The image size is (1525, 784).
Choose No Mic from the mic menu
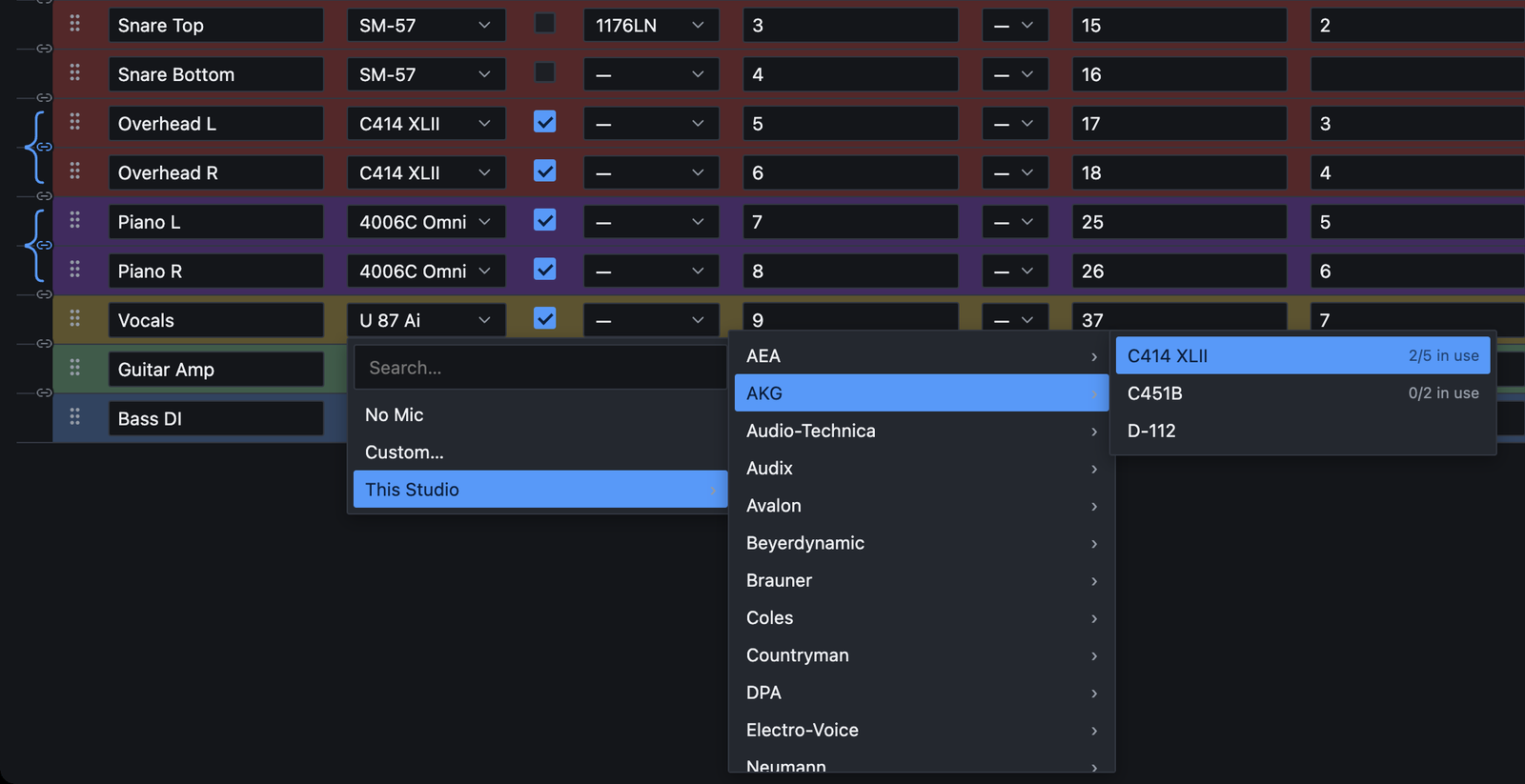point(540,414)
